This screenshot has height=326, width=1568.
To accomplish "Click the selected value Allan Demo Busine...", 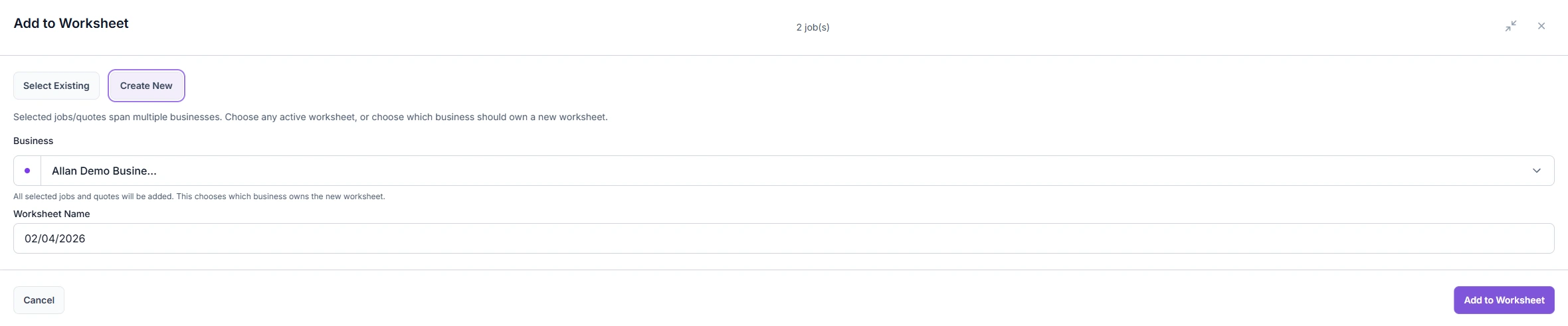I will tap(104, 171).
